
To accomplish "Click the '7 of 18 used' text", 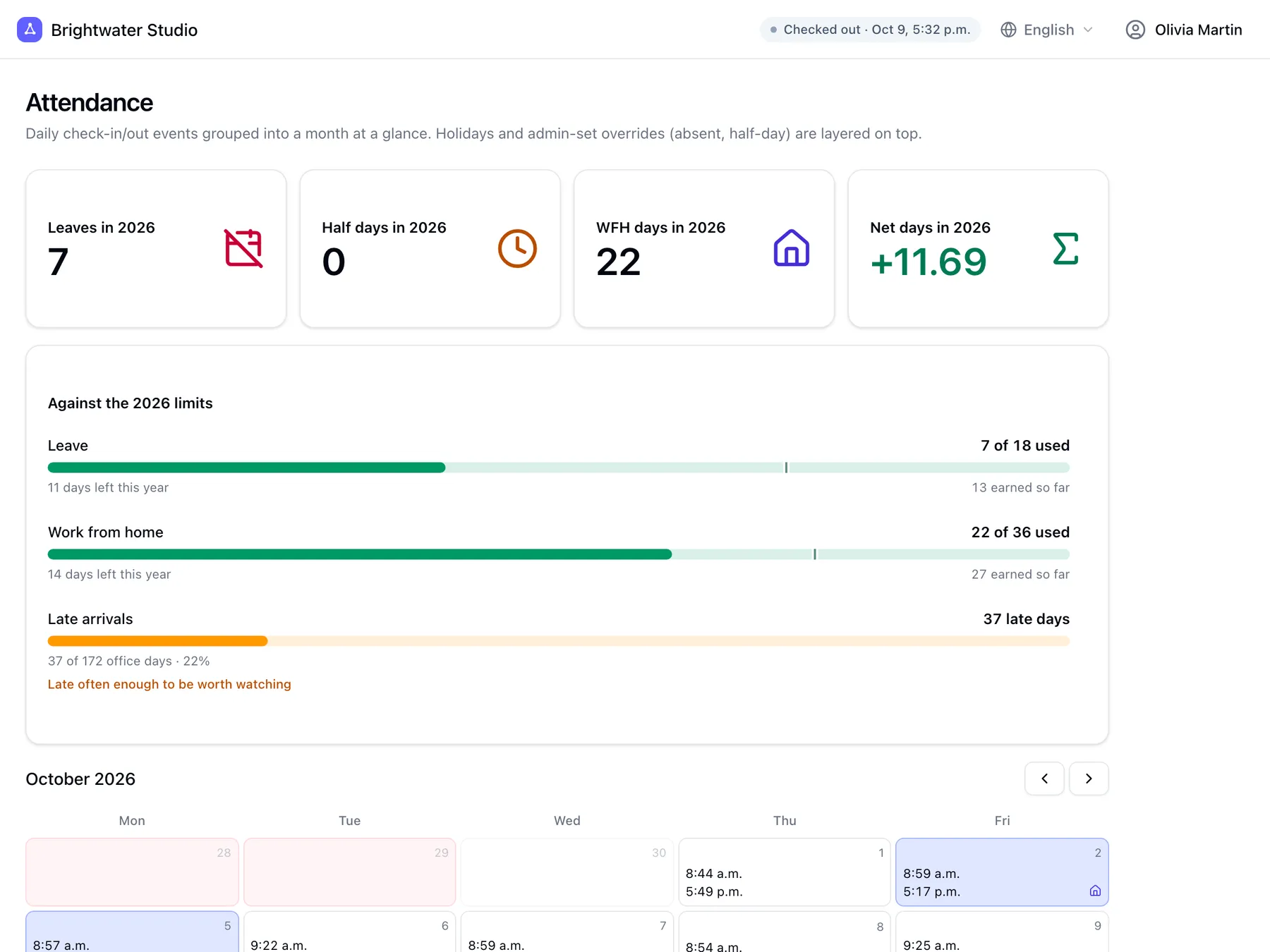I will point(1025,446).
